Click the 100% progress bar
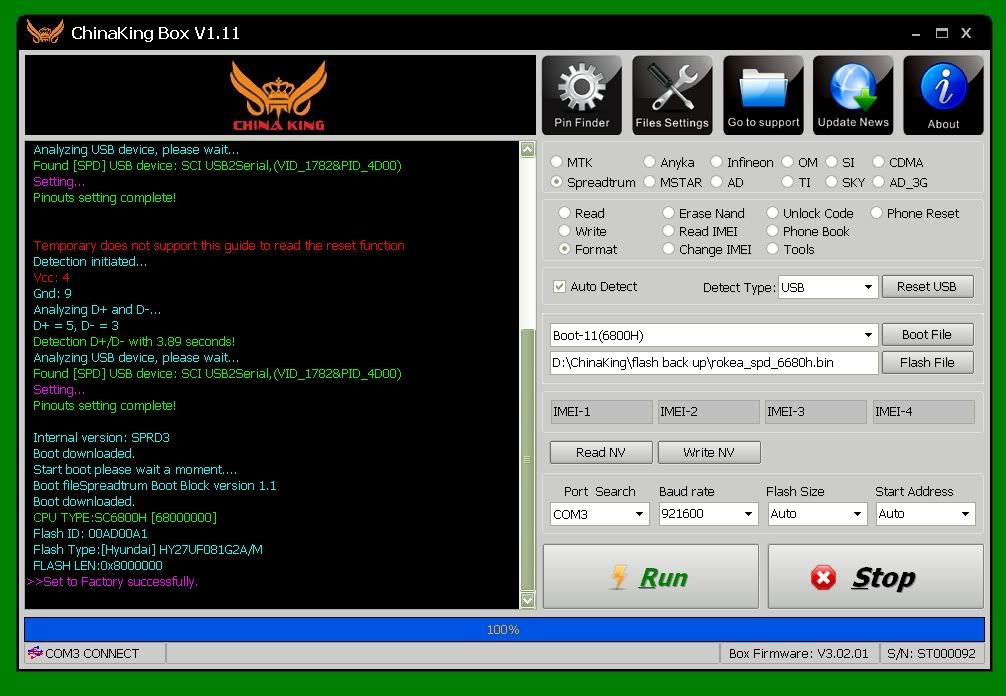This screenshot has height=696, width=1006. pyautogui.click(x=504, y=629)
